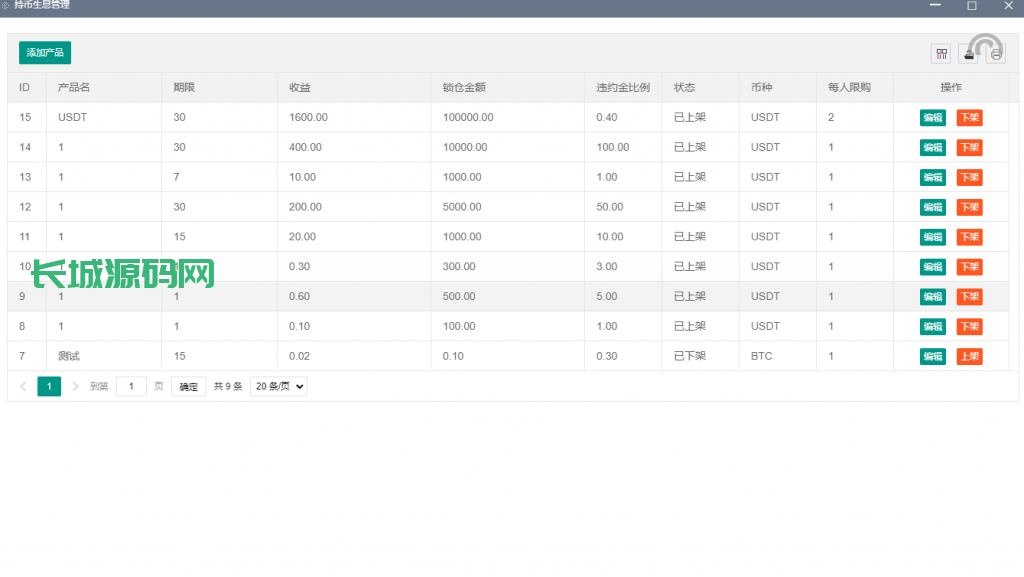Edit the product with ID 9
Screen dimensions: 1024x577
click(x=932, y=297)
